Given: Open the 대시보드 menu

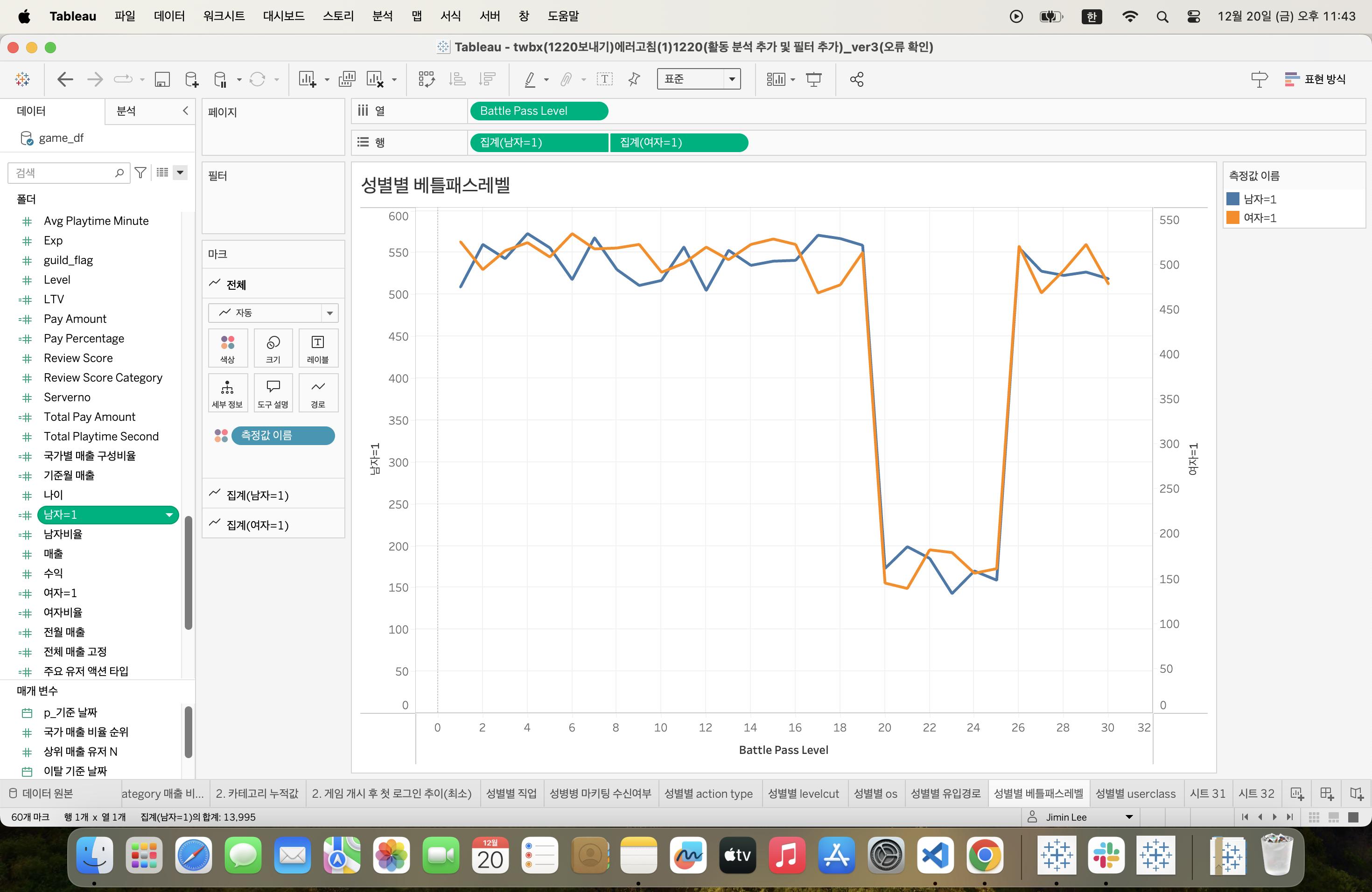Looking at the screenshot, I should [284, 16].
